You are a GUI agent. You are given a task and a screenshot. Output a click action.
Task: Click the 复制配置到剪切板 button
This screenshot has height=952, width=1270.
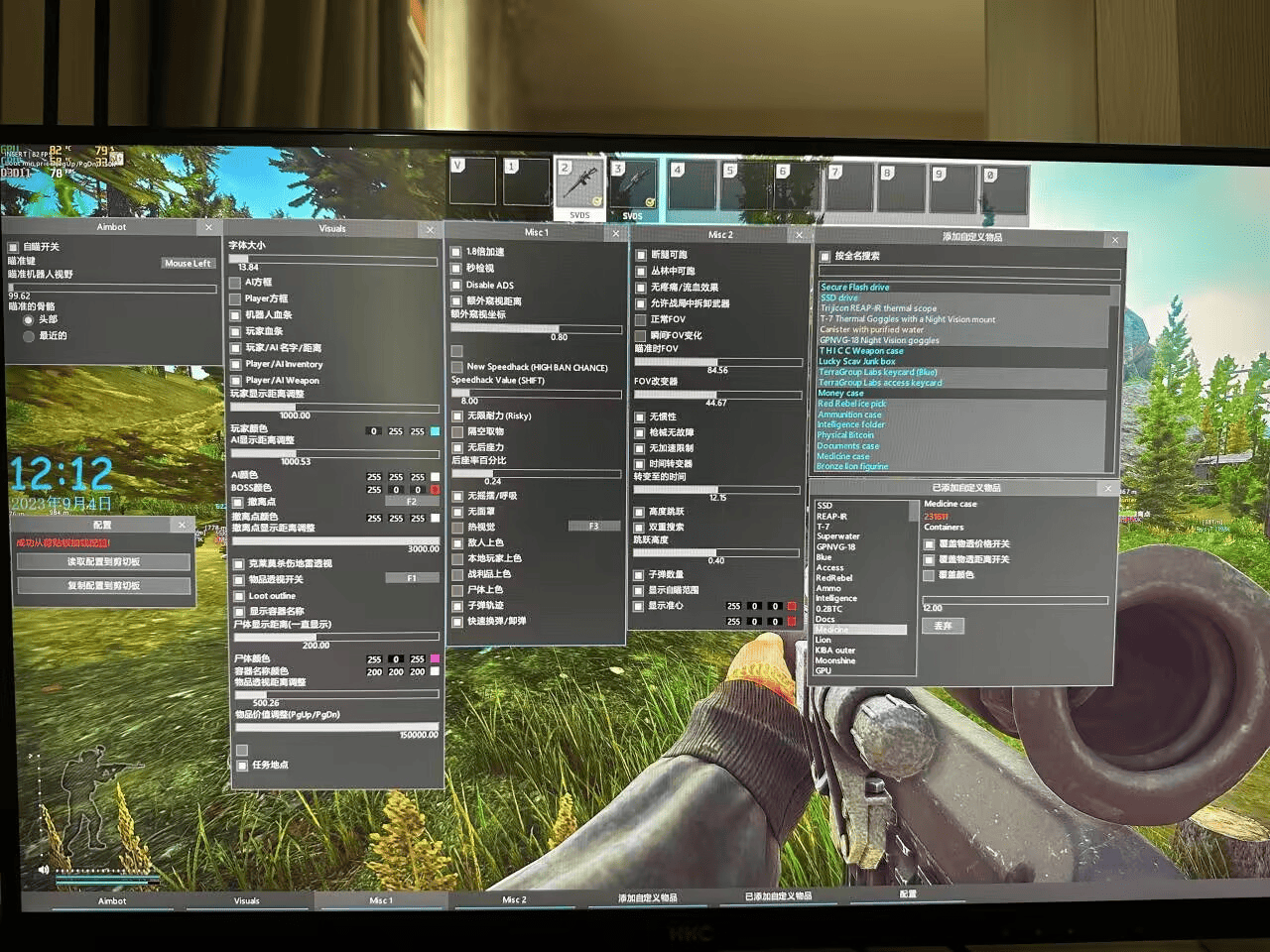(x=103, y=586)
